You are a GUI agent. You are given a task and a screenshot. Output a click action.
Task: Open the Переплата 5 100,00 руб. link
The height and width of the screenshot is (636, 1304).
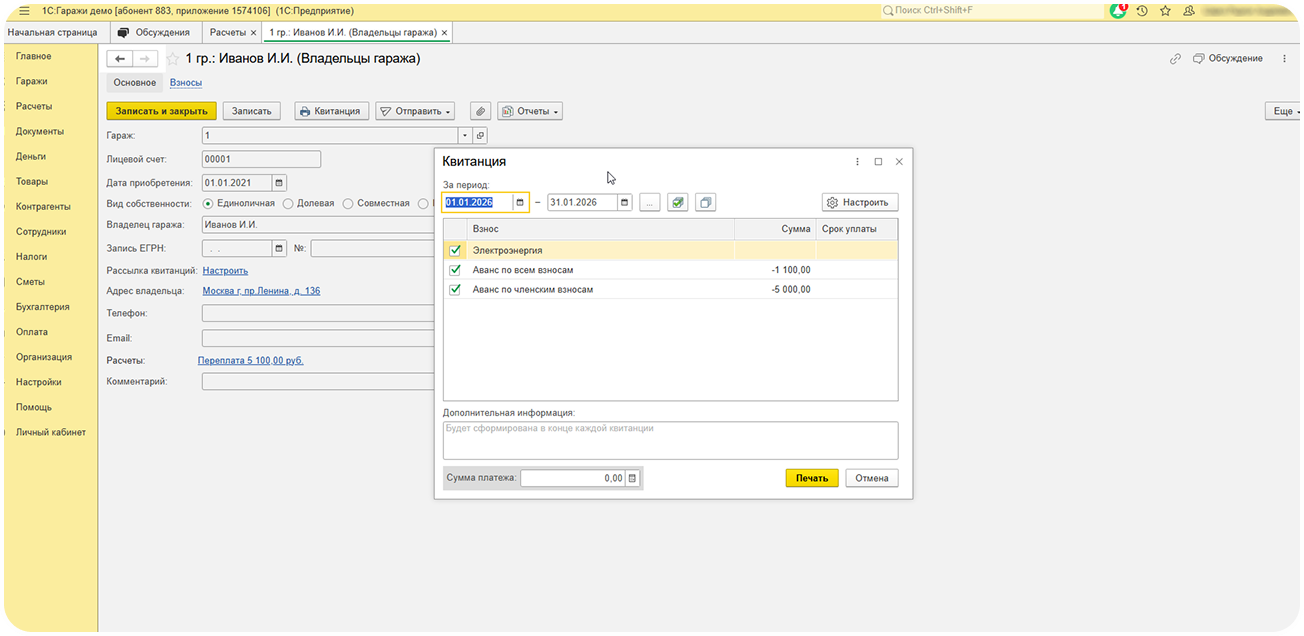[250, 360]
